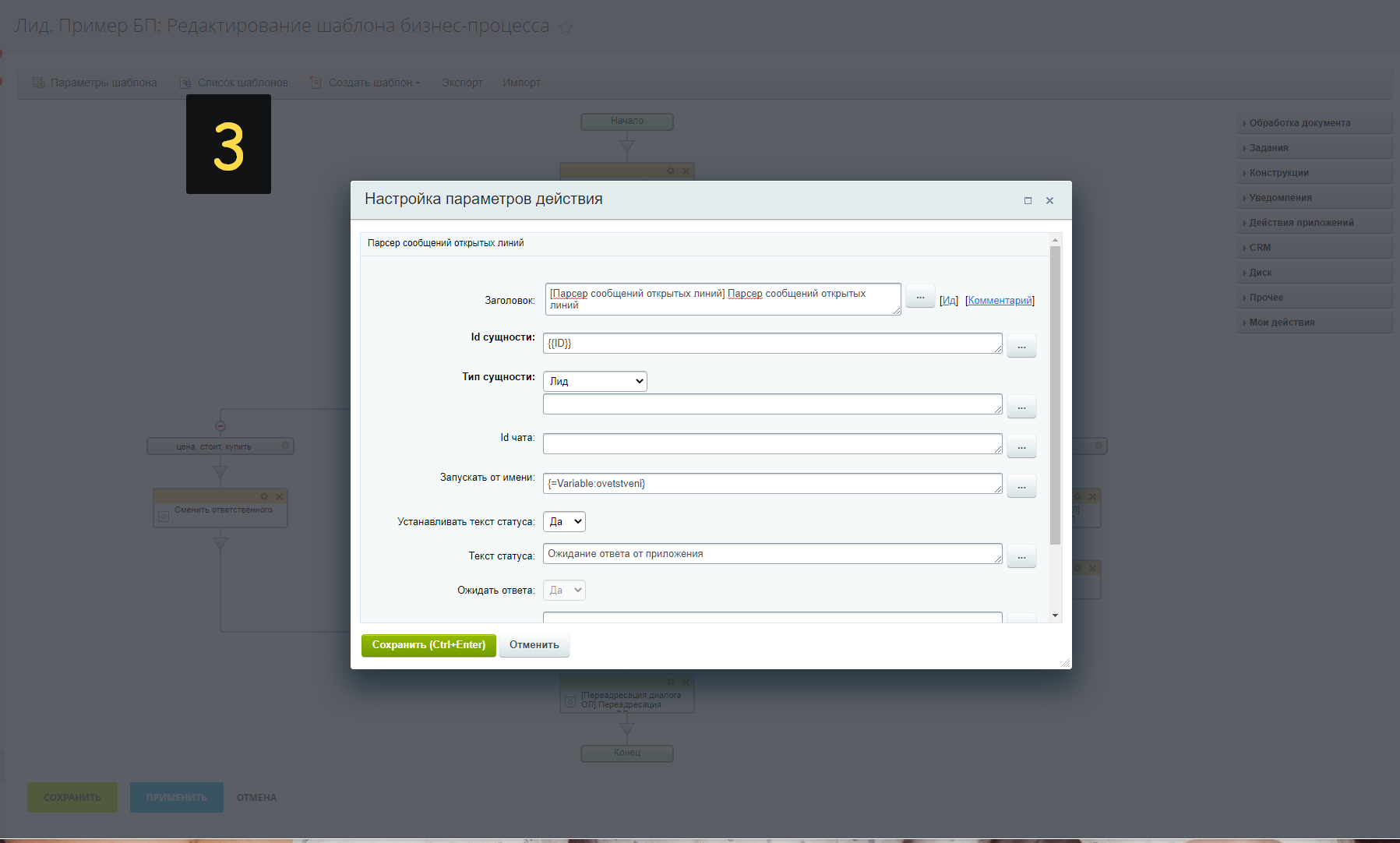Viewport: 1400px width, 843px height.
Task: Focus the Текст статуса input field
Action: click(x=773, y=554)
